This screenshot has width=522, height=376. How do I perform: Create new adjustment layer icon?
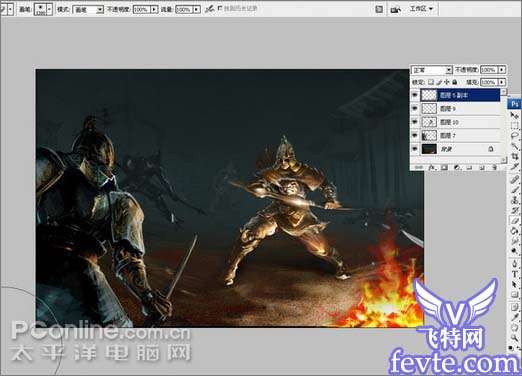click(x=457, y=167)
